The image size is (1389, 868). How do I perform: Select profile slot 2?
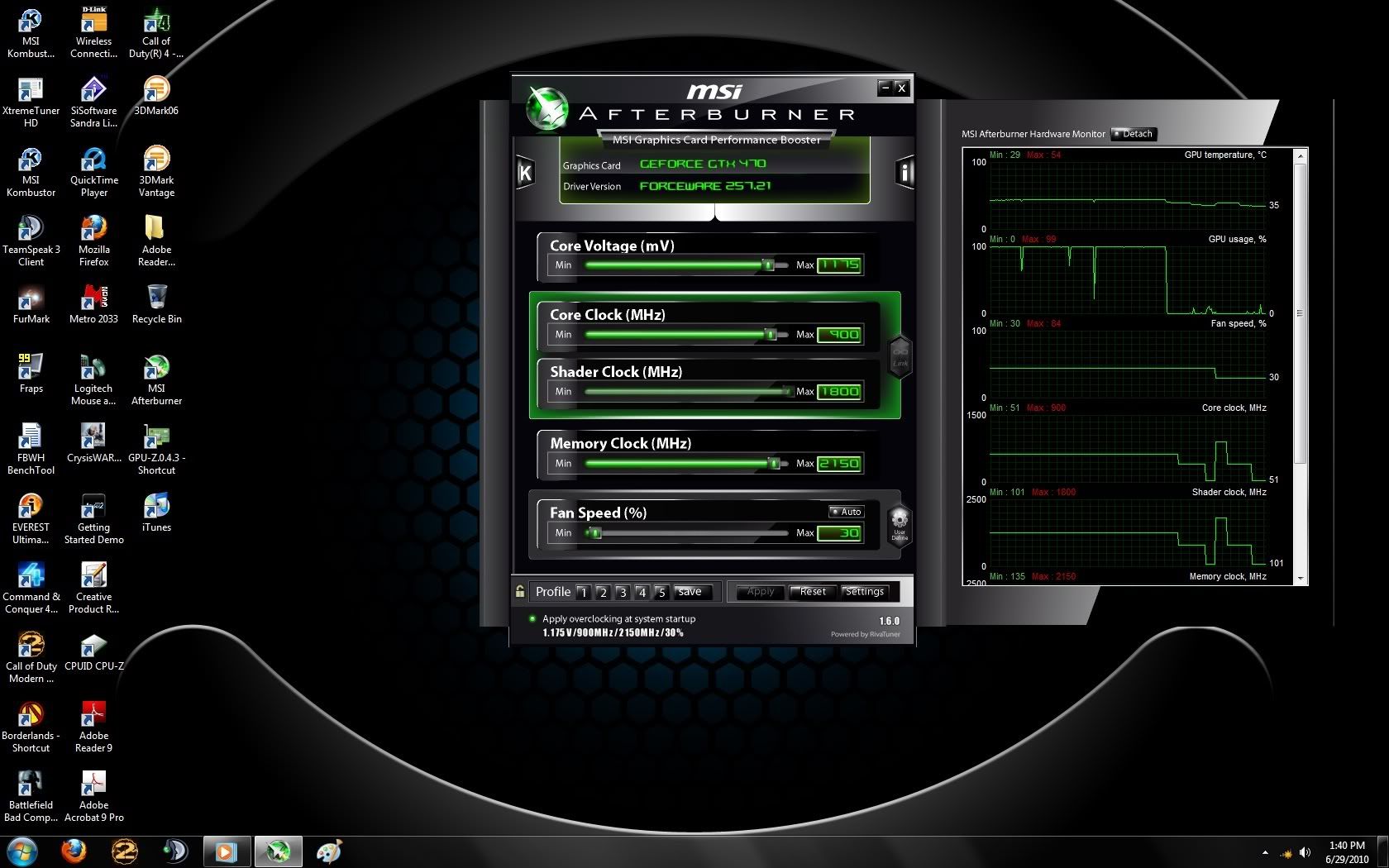coord(603,592)
